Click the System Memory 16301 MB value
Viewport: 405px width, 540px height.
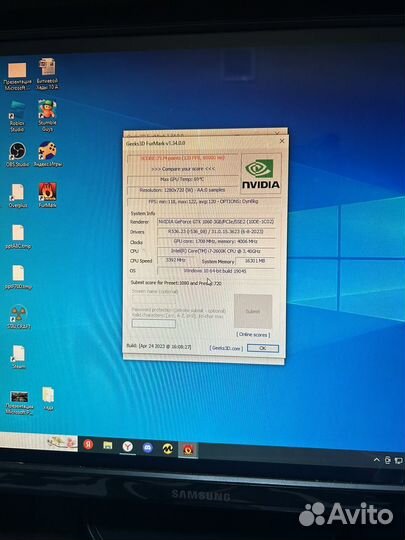pyautogui.click(x=255, y=261)
